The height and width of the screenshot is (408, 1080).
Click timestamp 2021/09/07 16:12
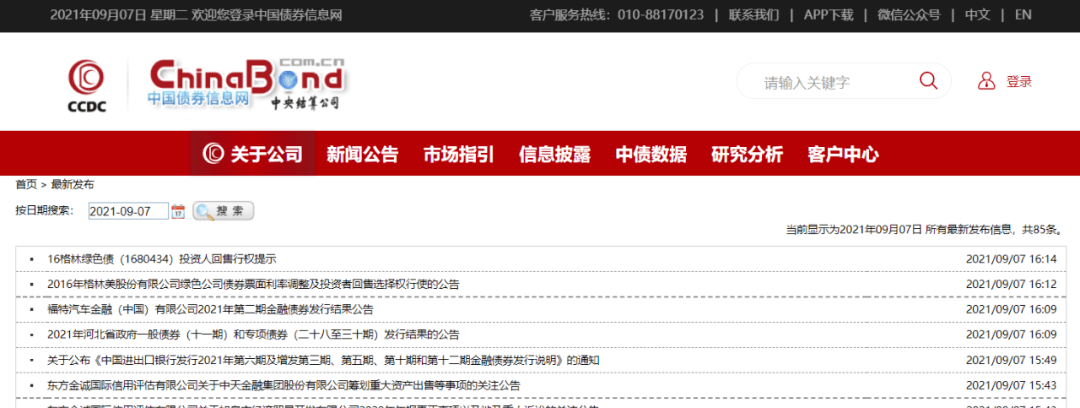point(1011,284)
